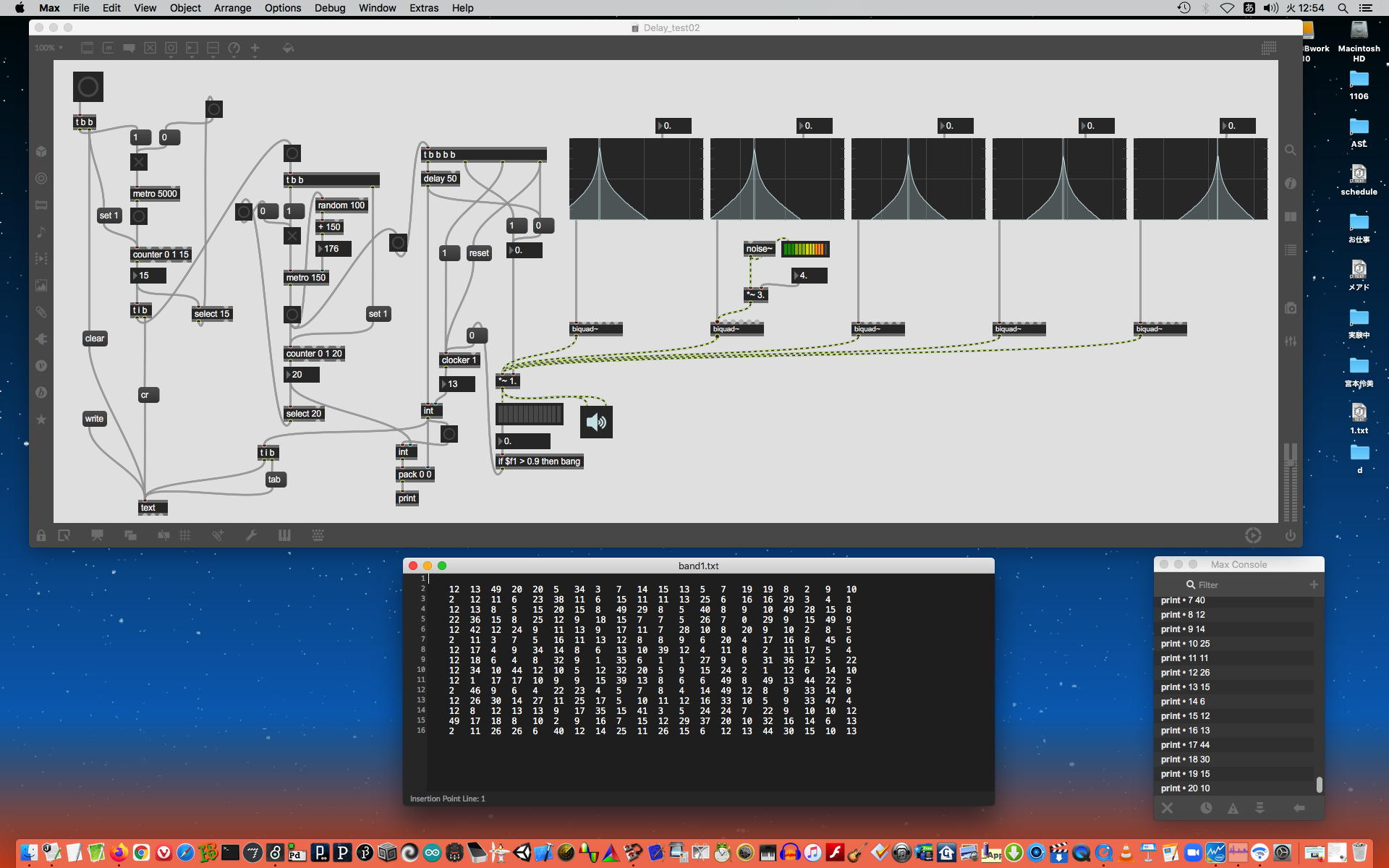The height and width of the screenshot is (868, 1389).
Task: Click the large bang button at top-left
Action: coord(88,87)
